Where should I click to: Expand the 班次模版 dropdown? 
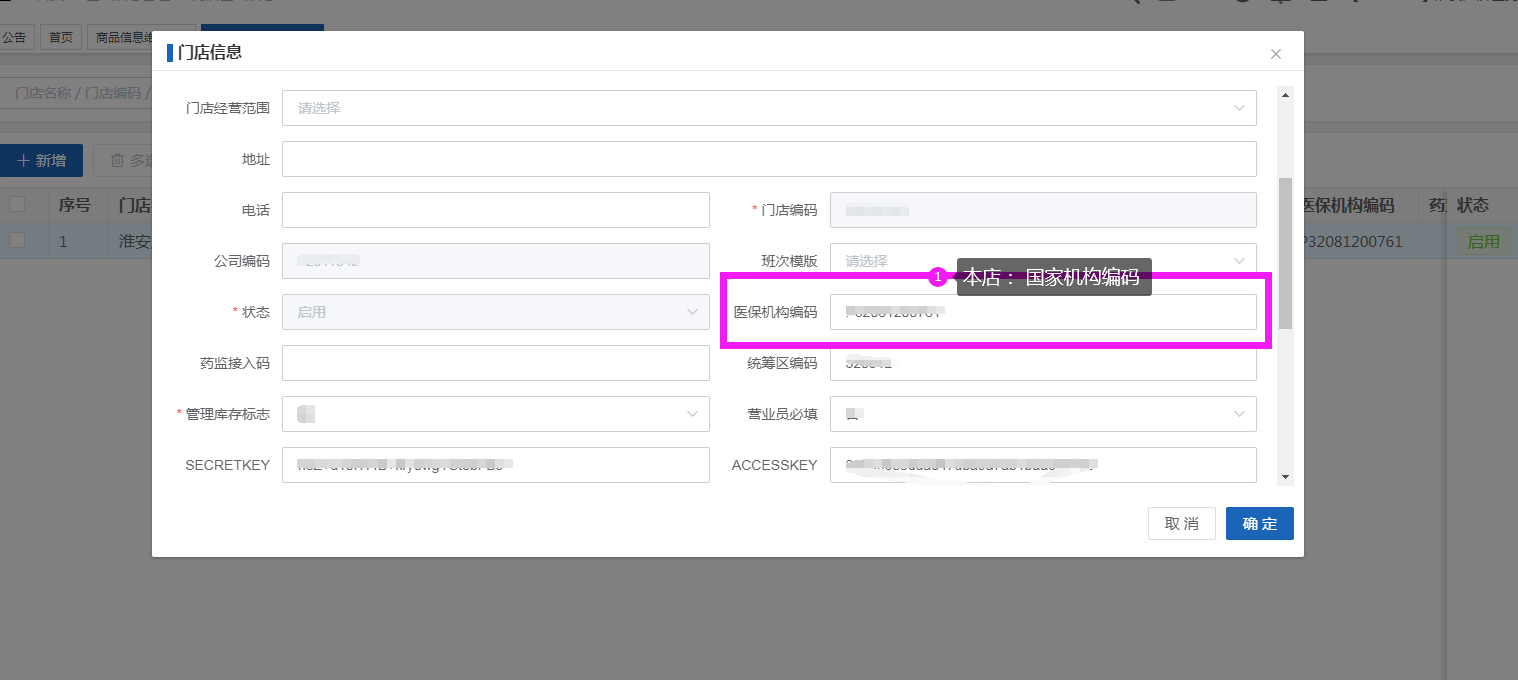(x=1043, y=261)
